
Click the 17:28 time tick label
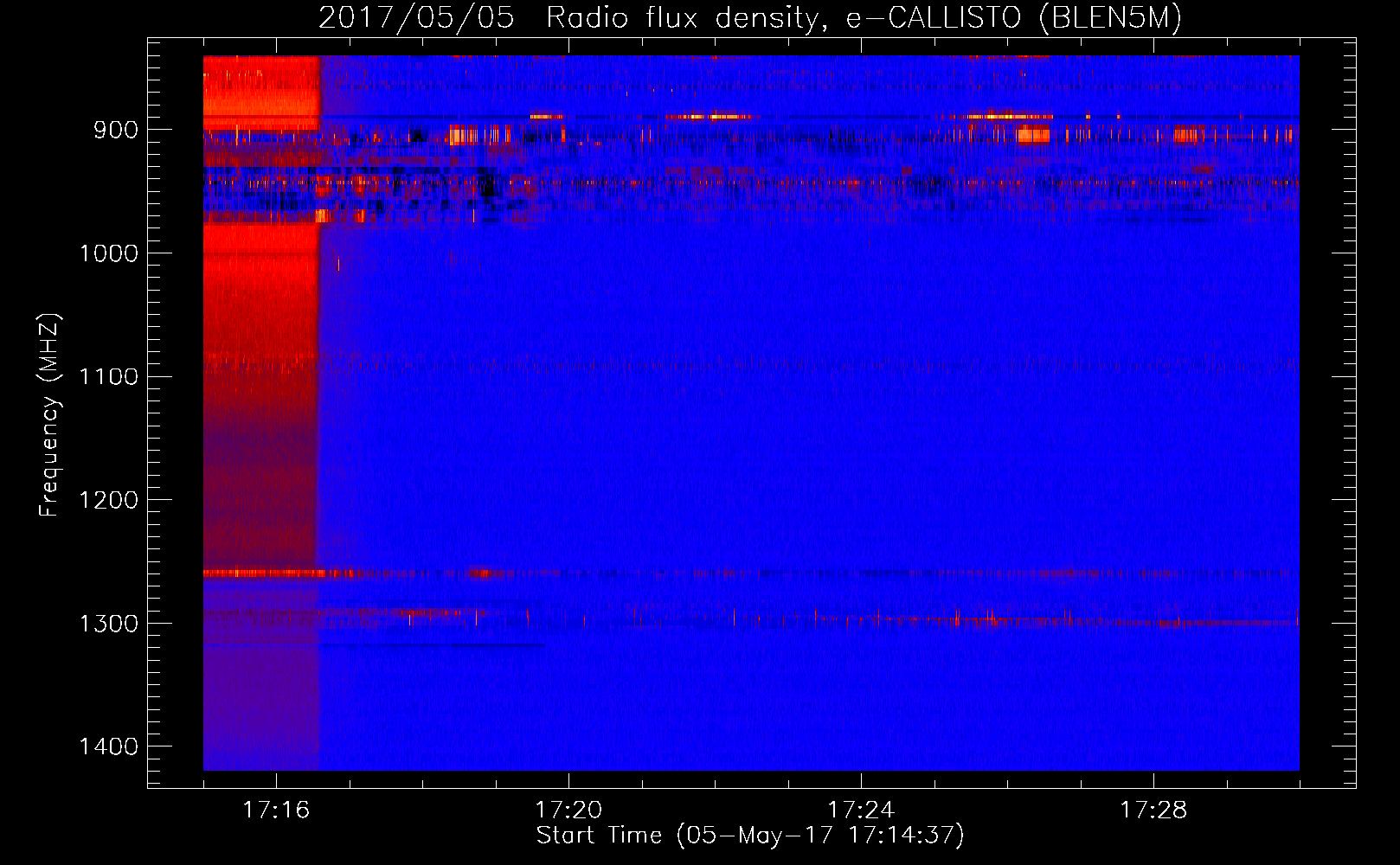[x=1153, y=811]
